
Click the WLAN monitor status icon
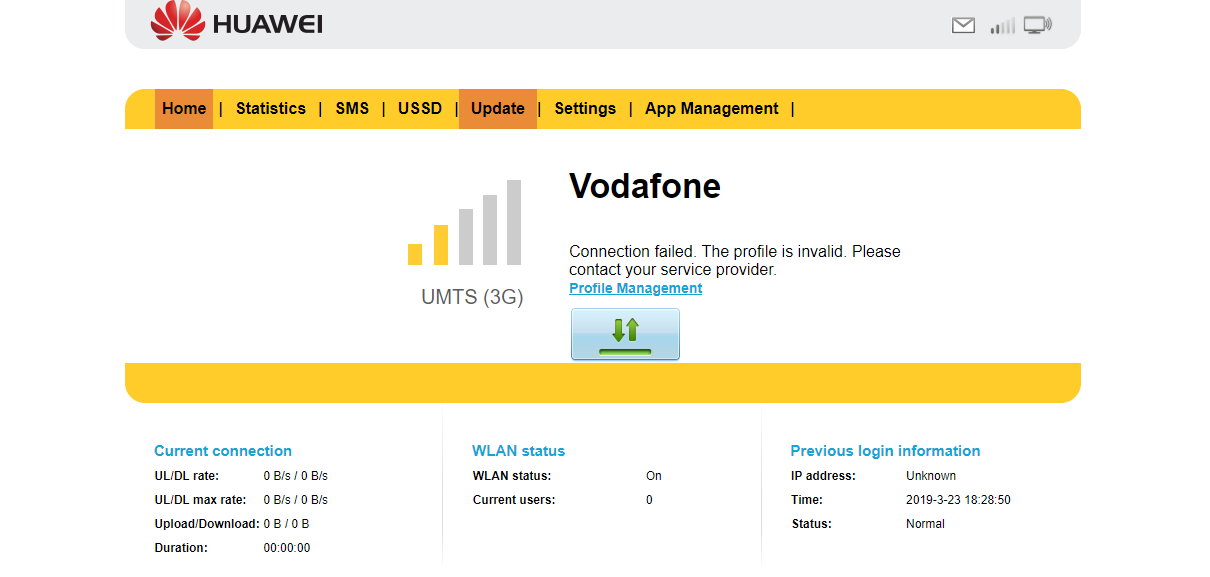pyautogui.click(x=1037, y=26)
